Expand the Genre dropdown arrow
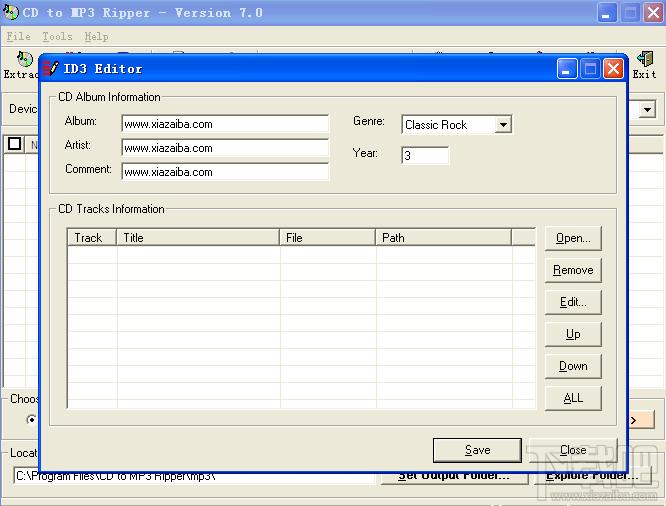The height and width of the screenshot is (506, 666). [503, 125]
